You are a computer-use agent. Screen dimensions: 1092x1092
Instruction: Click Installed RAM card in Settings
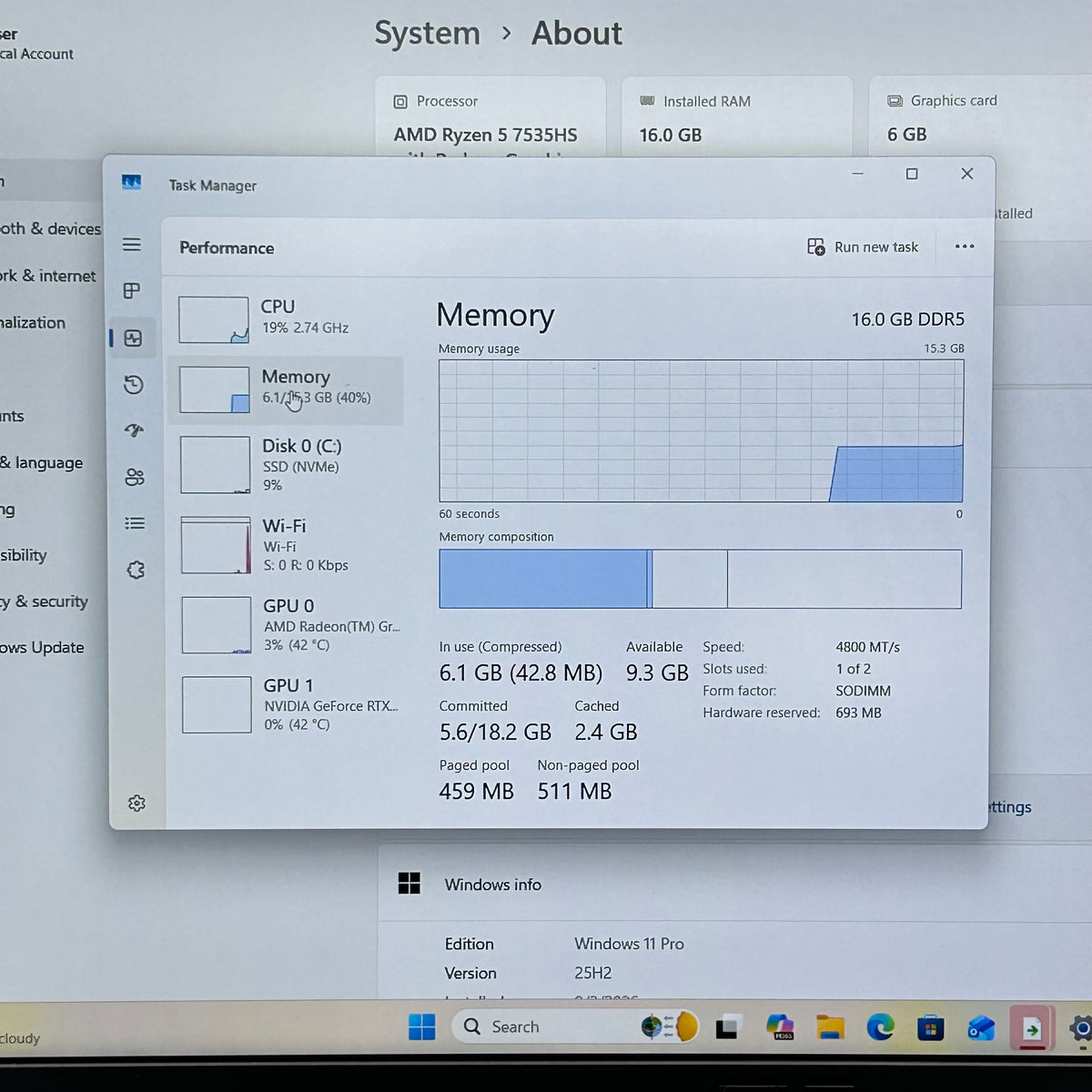click(737, 117)
